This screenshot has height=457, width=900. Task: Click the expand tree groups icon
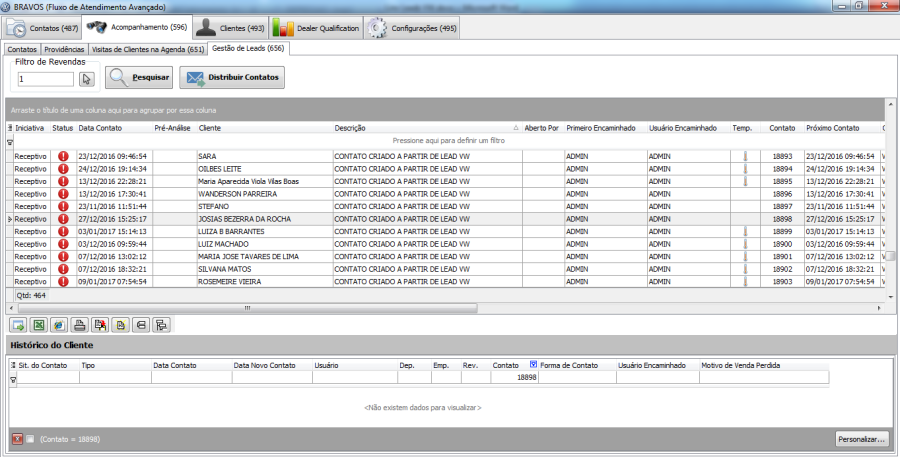click(161, 326)
